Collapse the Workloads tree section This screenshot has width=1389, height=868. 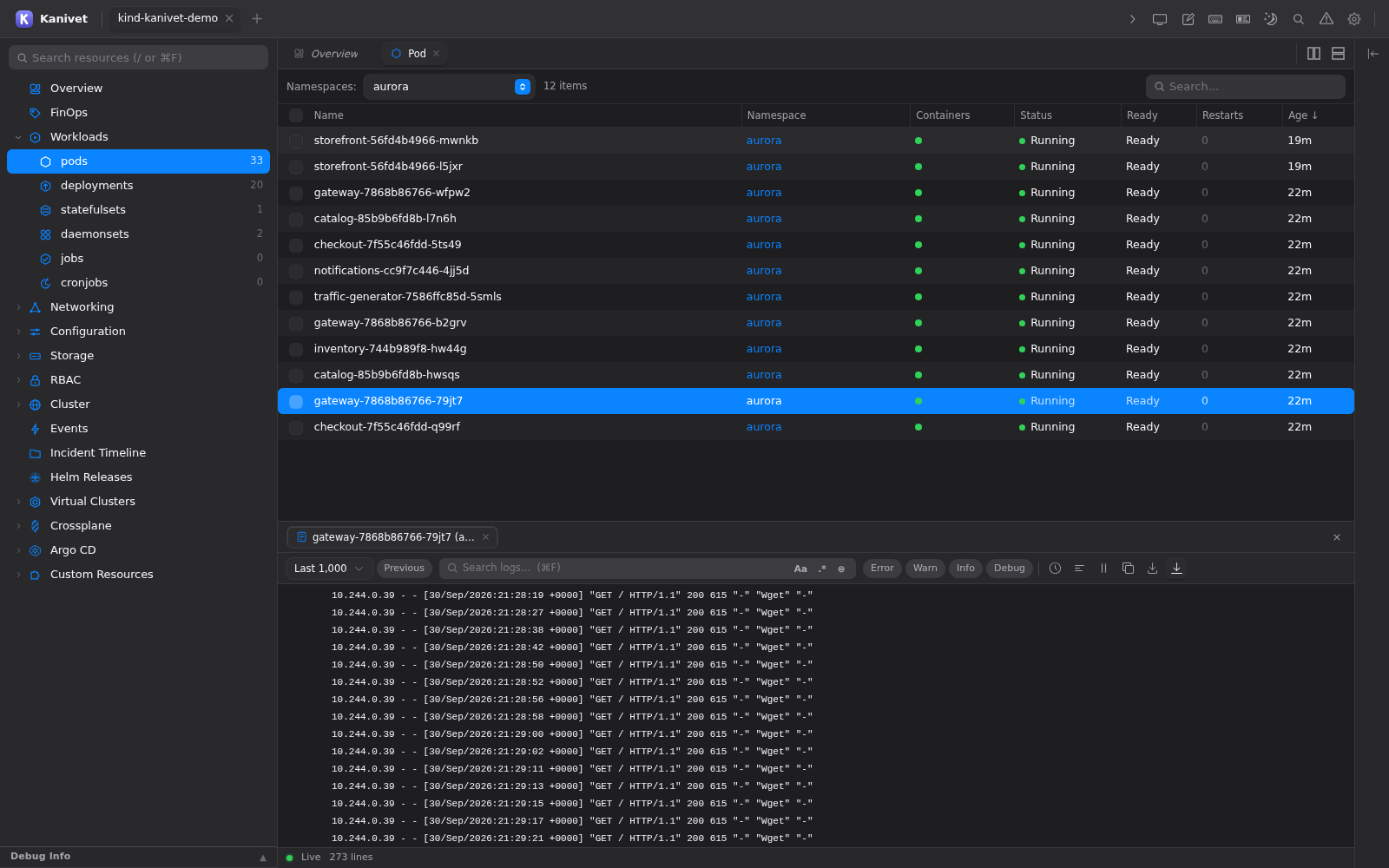point(18,137)
